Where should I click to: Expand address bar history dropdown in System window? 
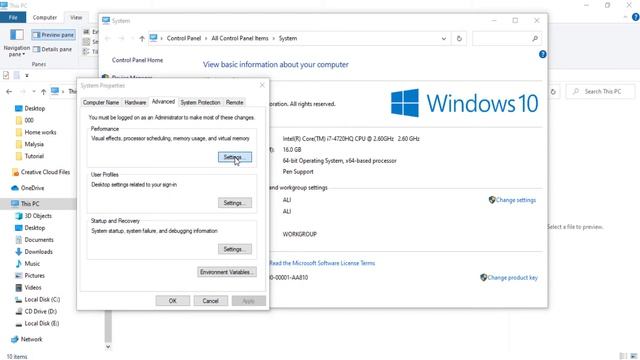tap(444, 39)
